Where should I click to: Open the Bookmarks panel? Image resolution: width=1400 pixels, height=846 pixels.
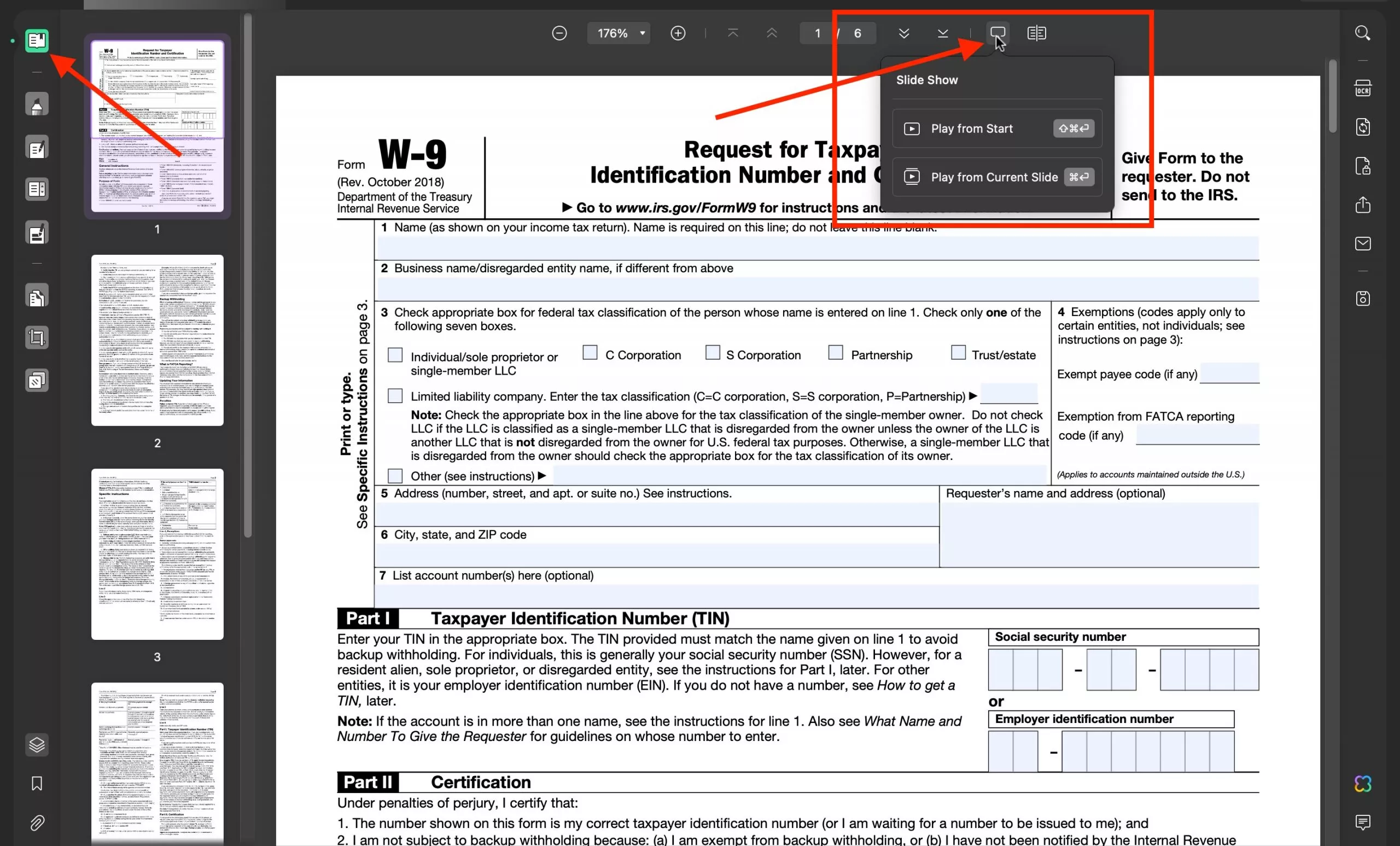pyautogui.click(x=37, y=784)
